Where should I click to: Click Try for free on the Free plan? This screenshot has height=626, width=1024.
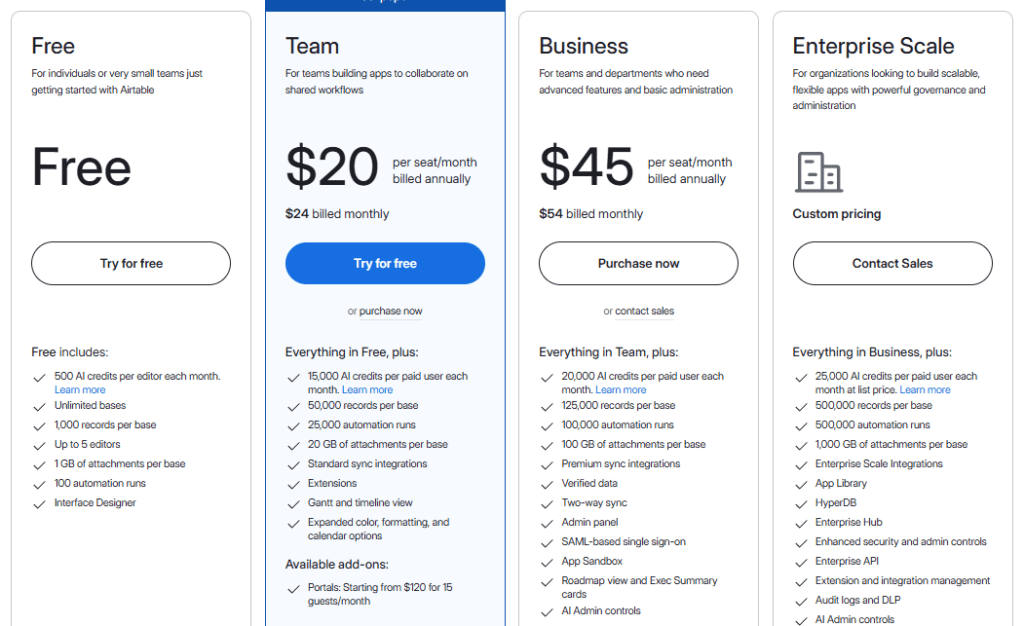click(130, 263)
